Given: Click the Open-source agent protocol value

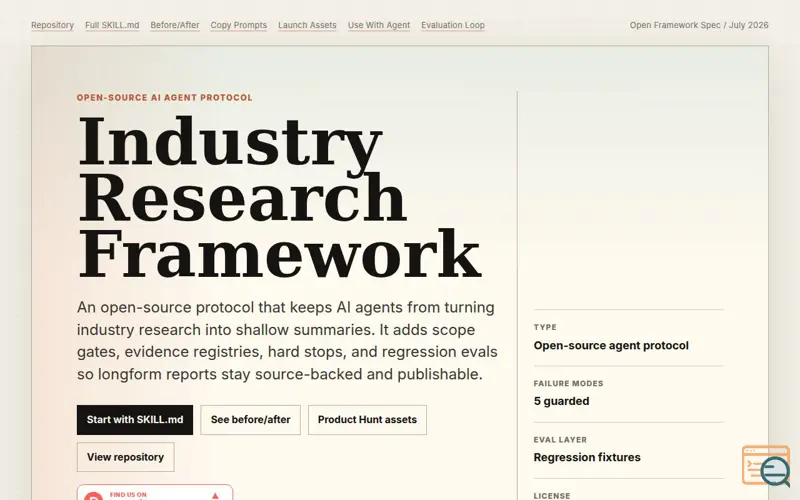Looking at the screenshot, I should [x=611, y=345].
